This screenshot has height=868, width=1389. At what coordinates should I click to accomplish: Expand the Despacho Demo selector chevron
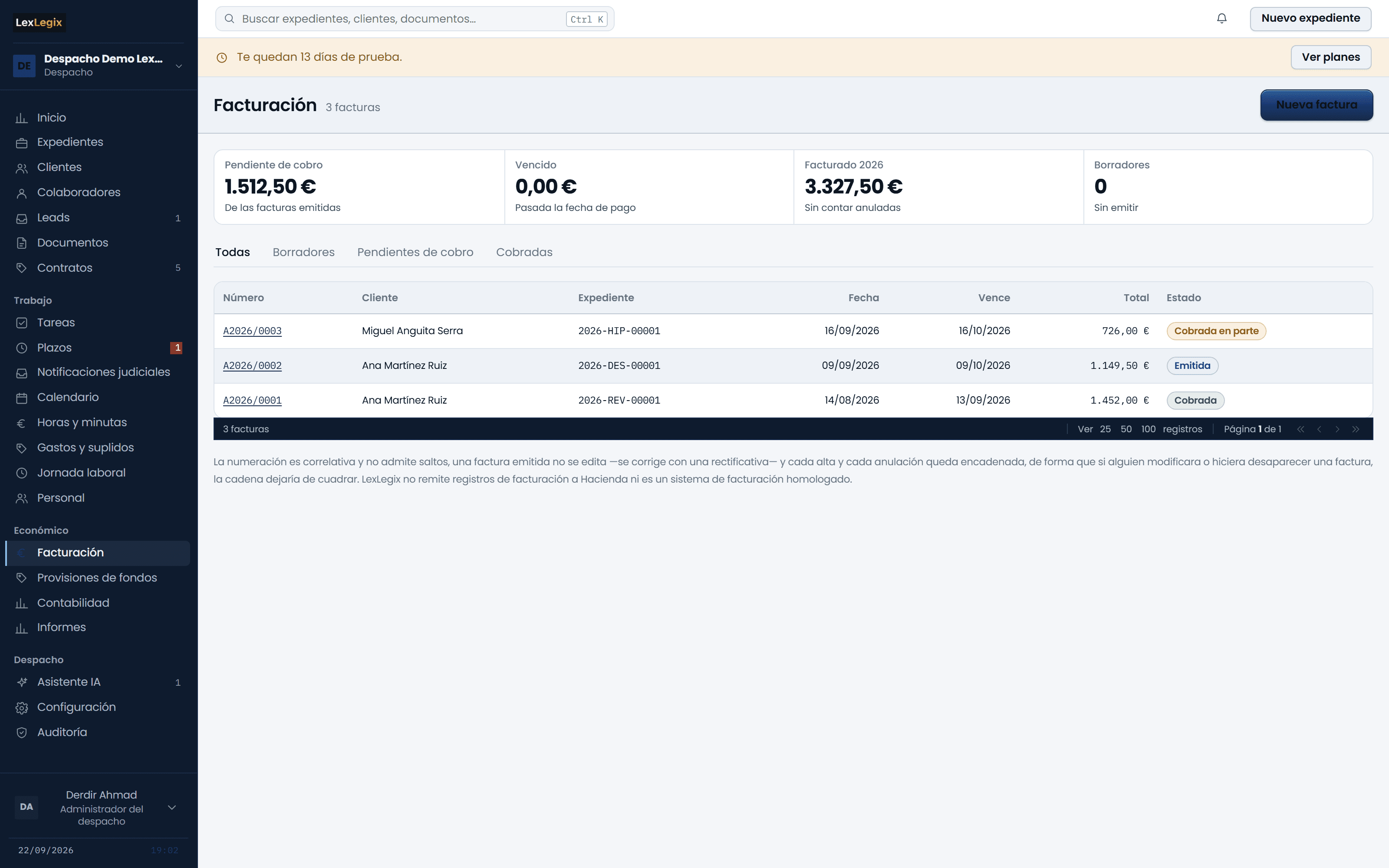179,66
